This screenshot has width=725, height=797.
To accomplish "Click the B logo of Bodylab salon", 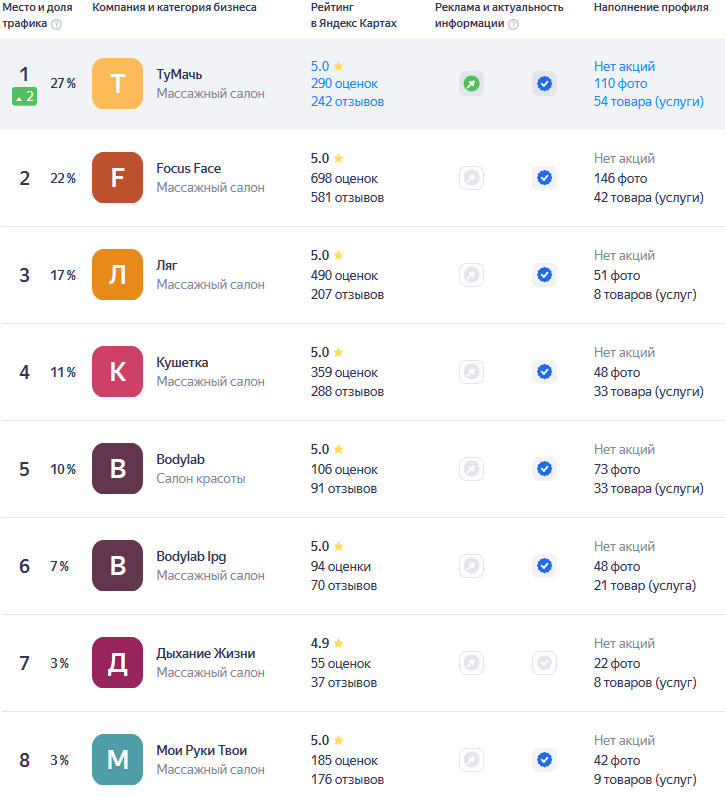I will coord(117,469).
